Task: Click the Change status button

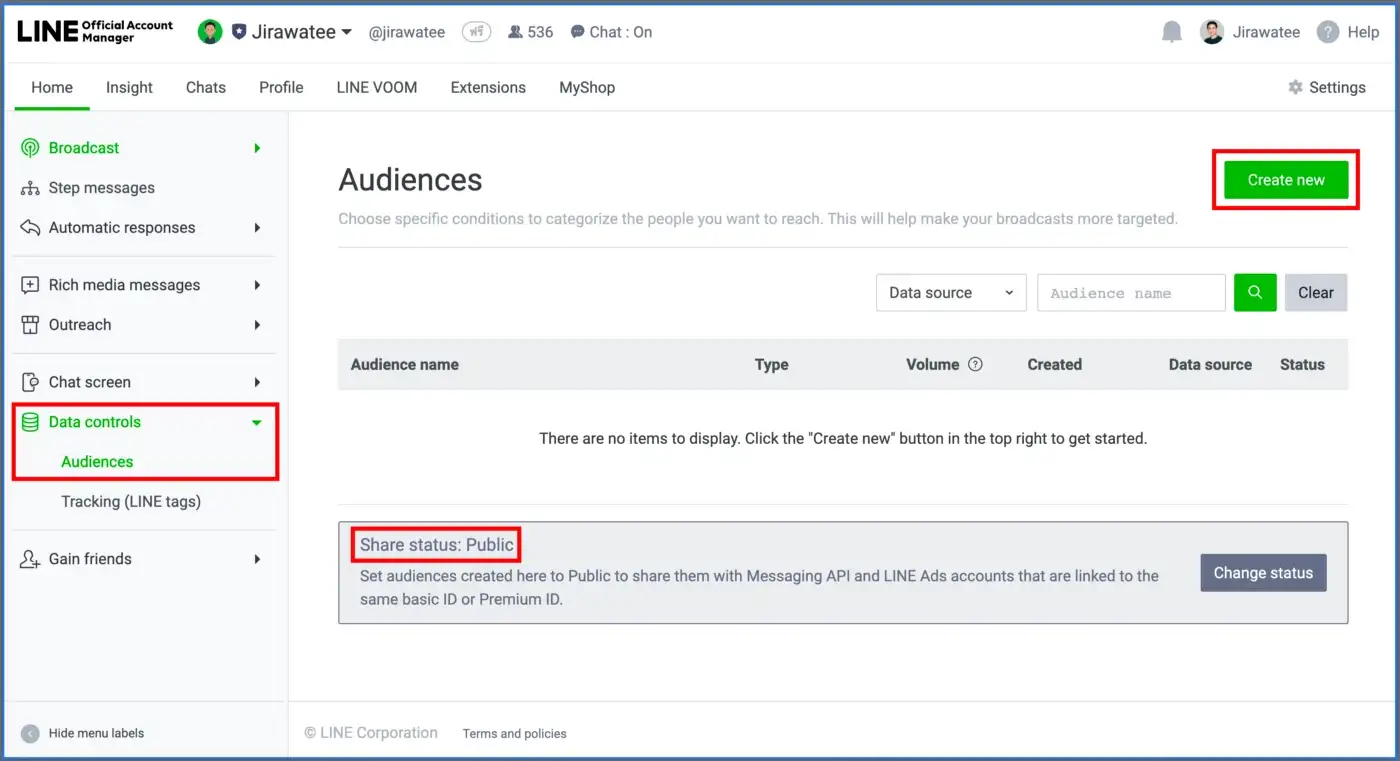Action: pos(1263,573)
